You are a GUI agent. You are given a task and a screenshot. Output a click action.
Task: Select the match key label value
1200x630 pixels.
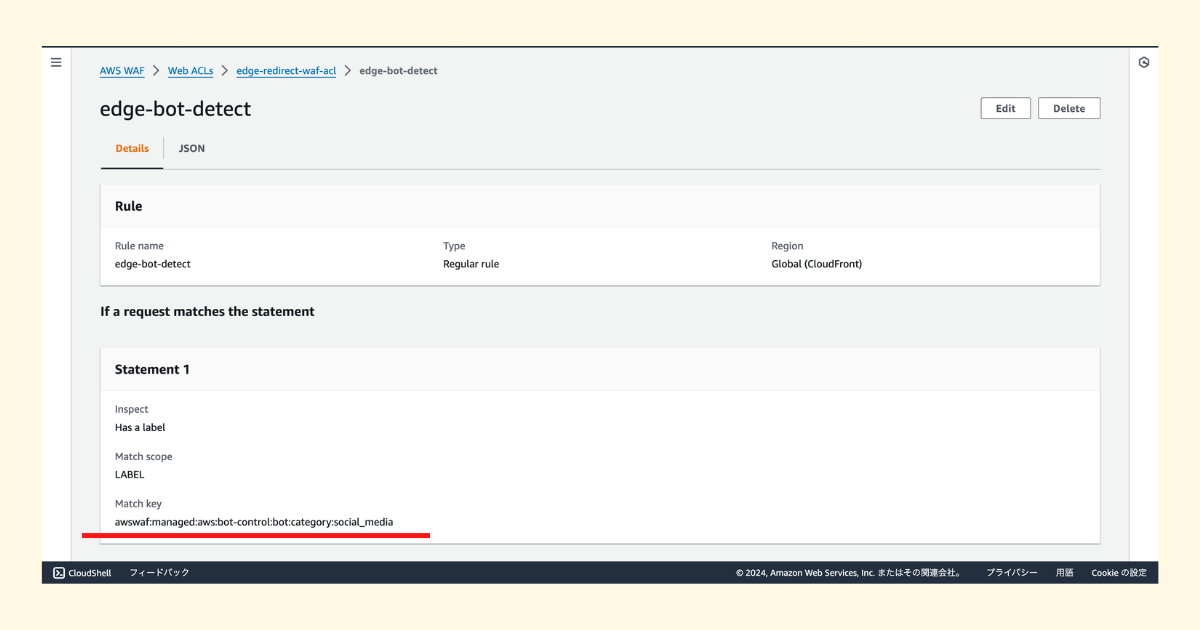(254, 522)
